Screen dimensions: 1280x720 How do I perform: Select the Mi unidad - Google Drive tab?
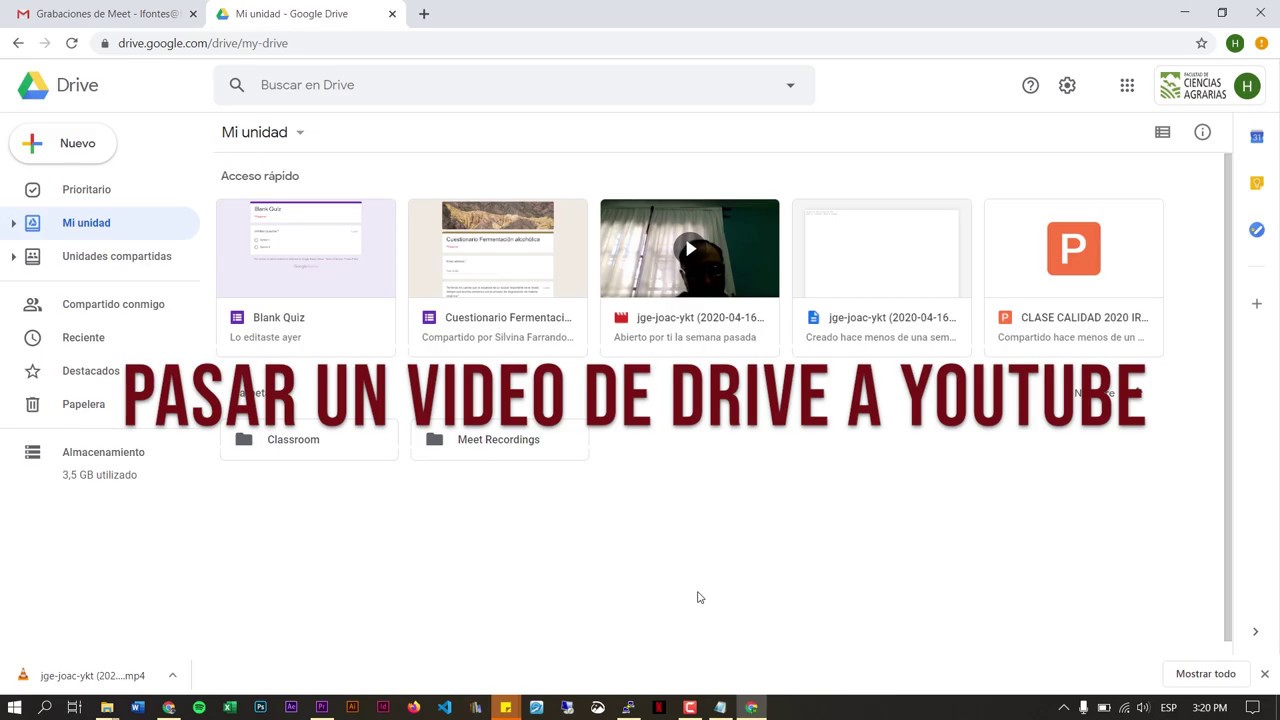[305, 14]
